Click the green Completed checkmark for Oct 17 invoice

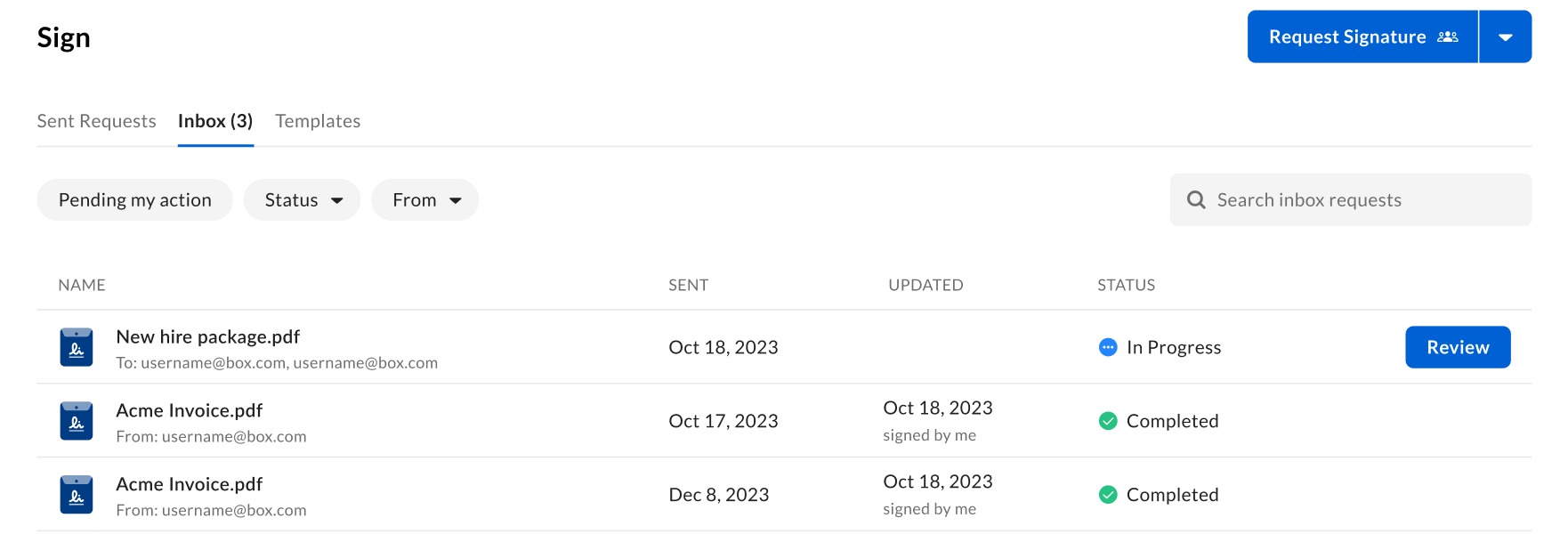[x=1108, y=421]
